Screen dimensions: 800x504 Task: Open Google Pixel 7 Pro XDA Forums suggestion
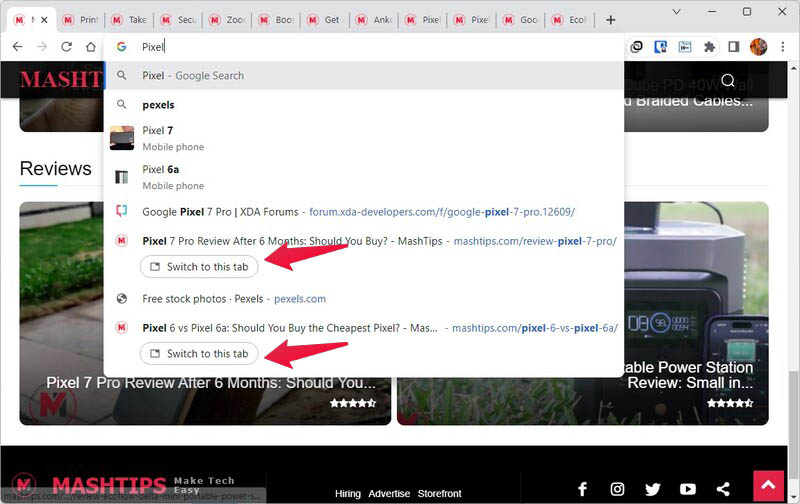[363, 212]
